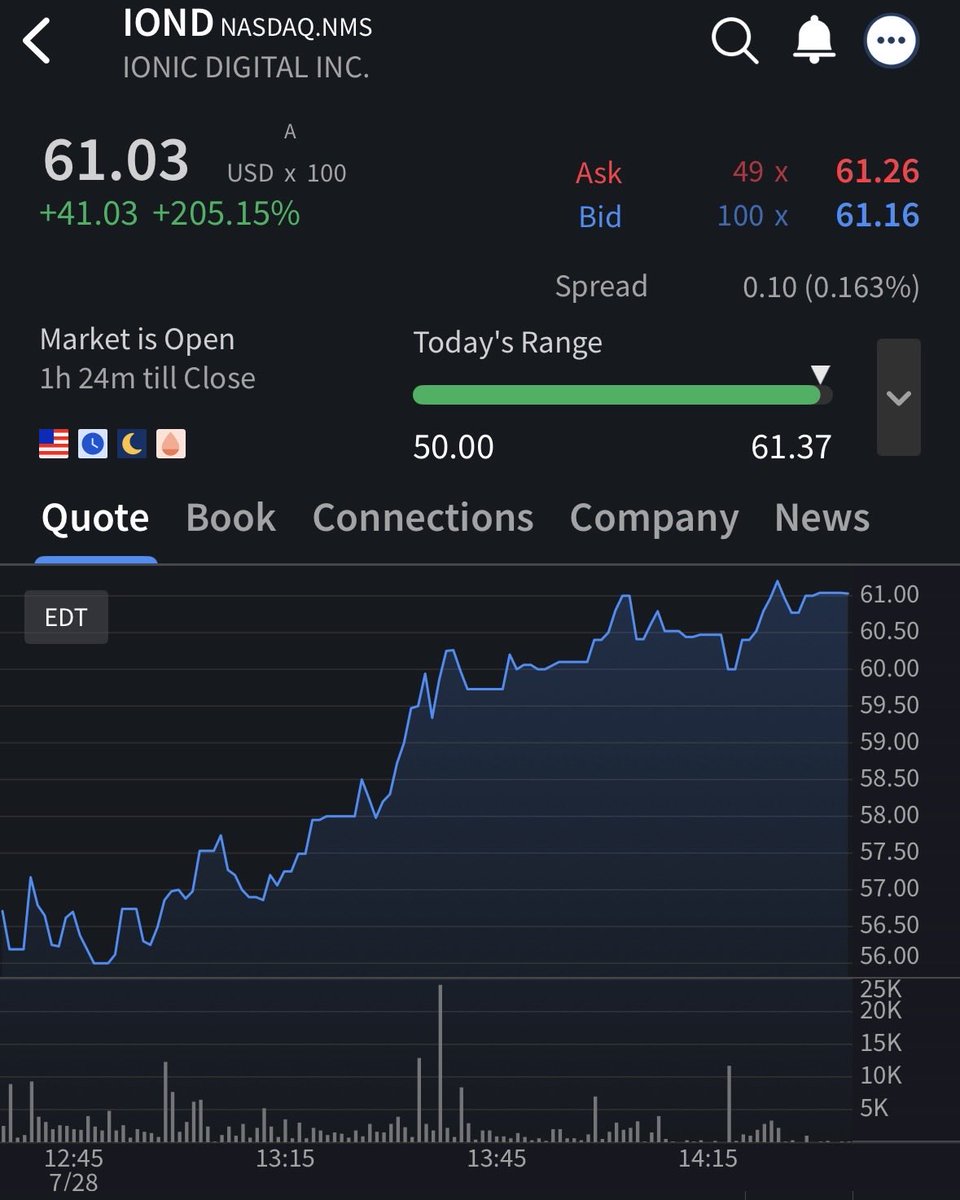
Task: Tap the orange droplet icon
Action: [171, 443]
